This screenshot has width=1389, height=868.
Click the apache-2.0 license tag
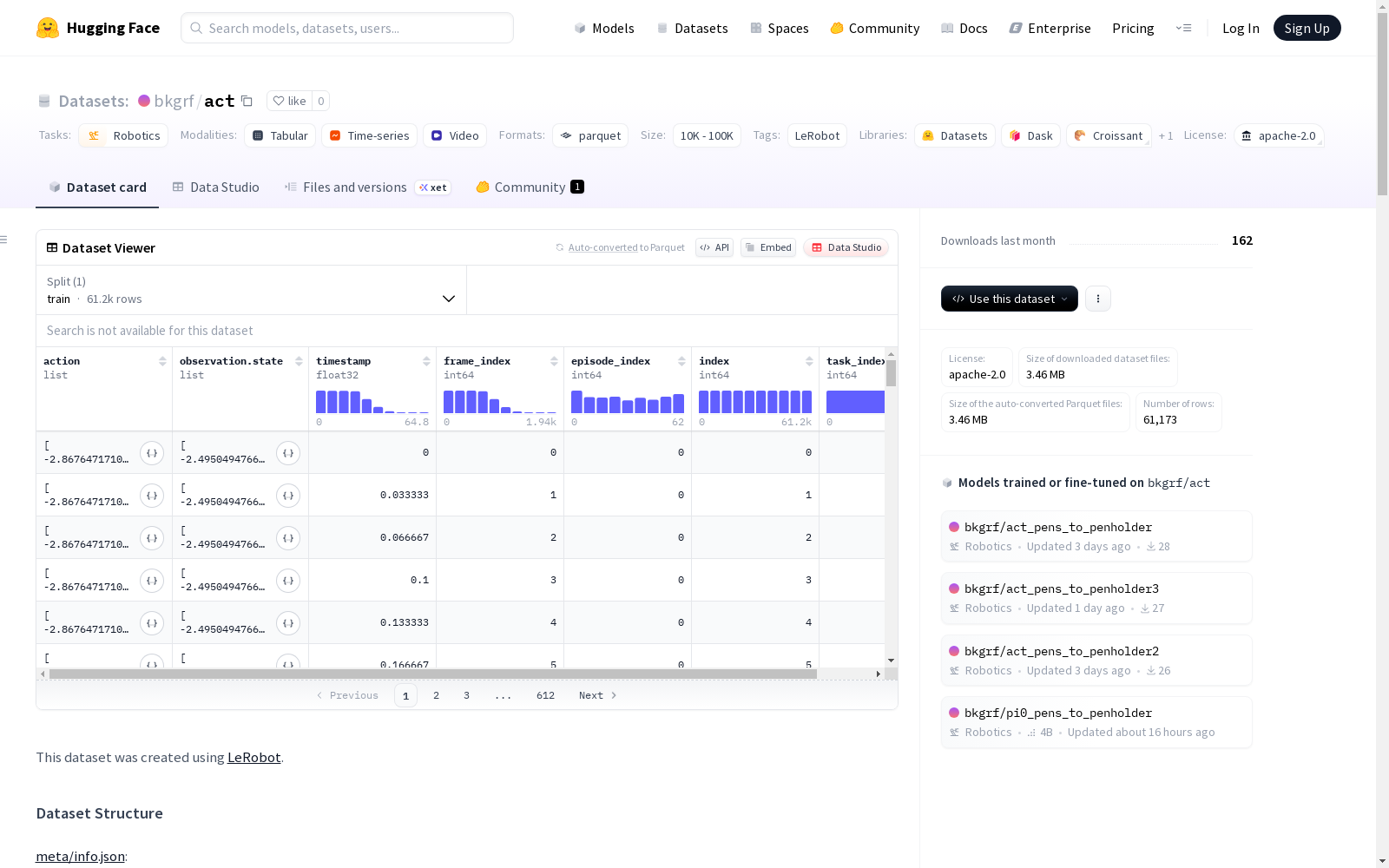1278,135
